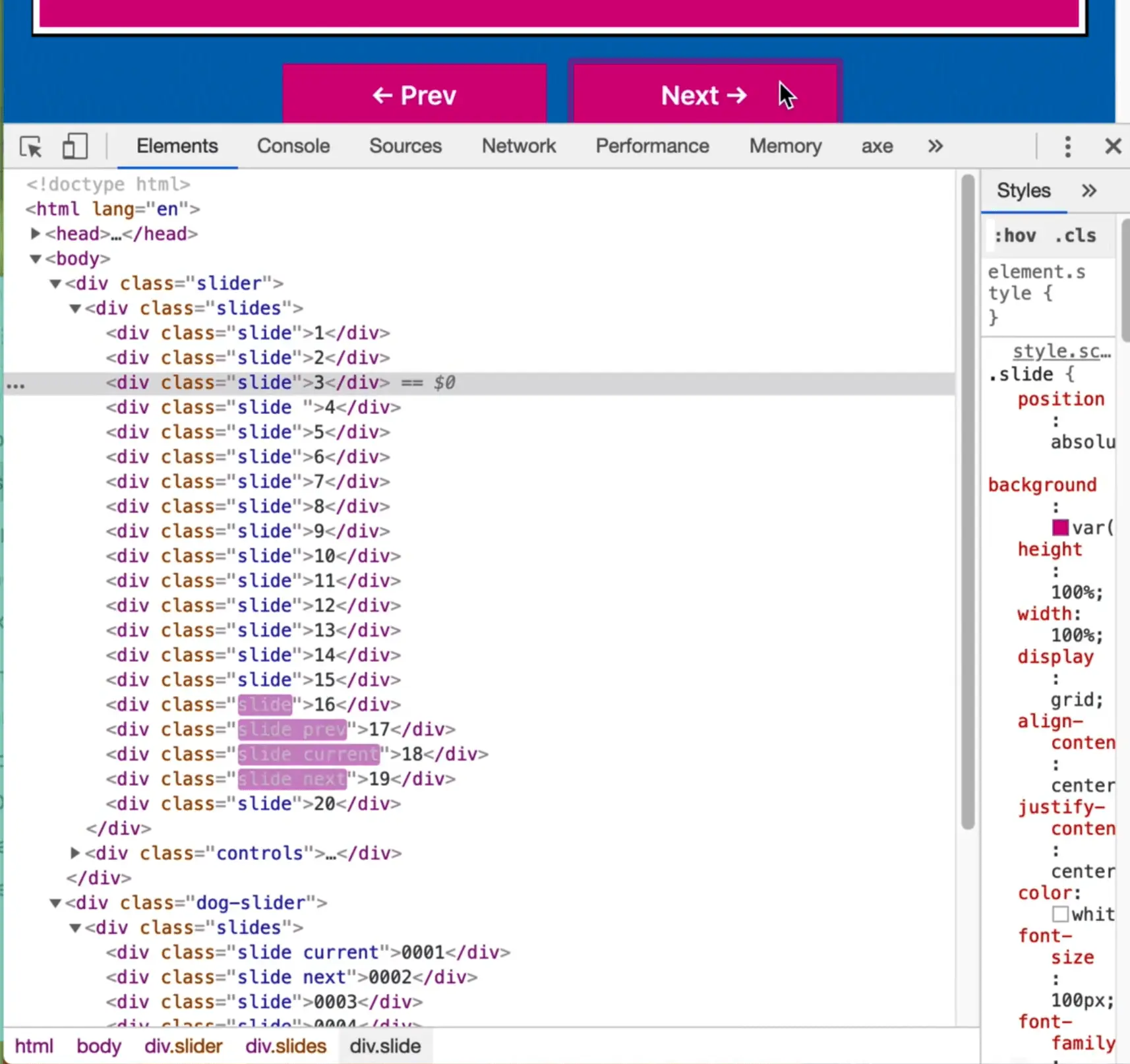Collapse the dog-slider div node

[56, 903]
